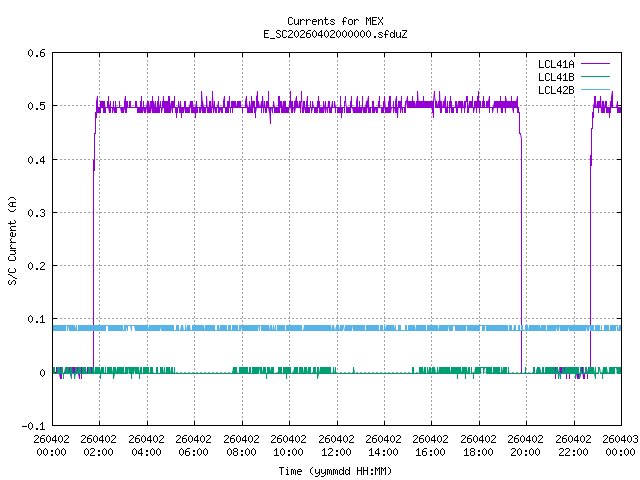Click the 260402 16:00 time tick label

[431, 444]
